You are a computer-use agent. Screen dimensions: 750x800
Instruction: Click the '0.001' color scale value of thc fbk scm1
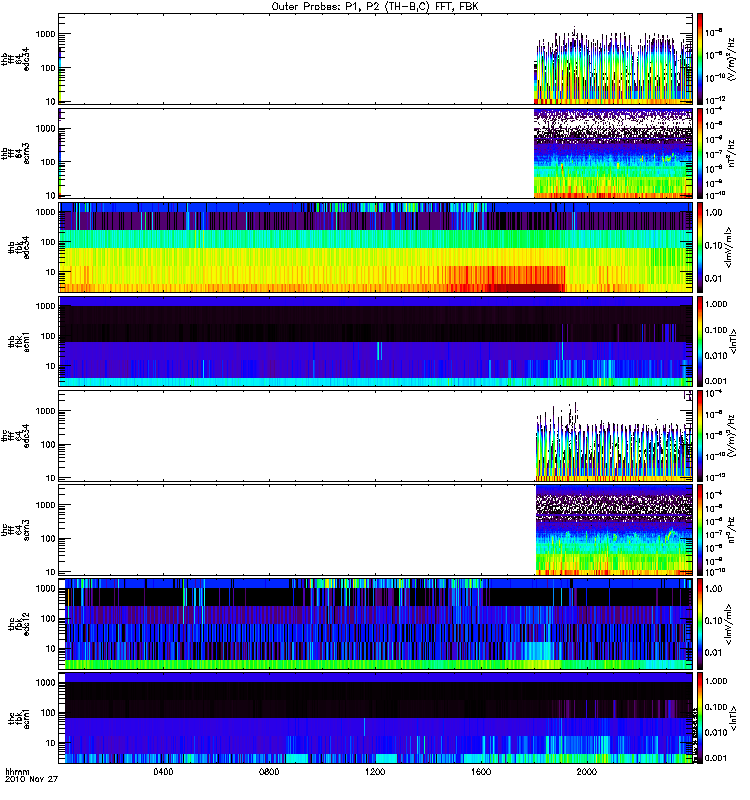tap(716, 758)
